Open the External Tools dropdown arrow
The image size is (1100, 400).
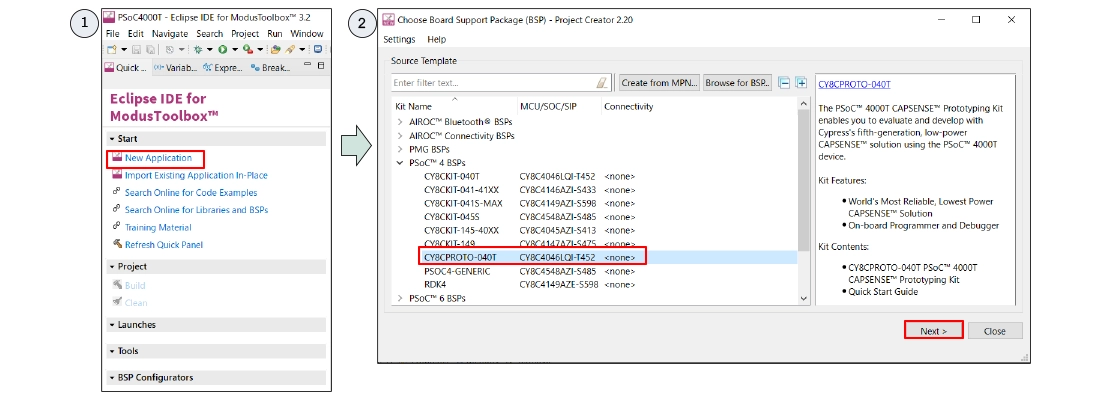point(260,49)
